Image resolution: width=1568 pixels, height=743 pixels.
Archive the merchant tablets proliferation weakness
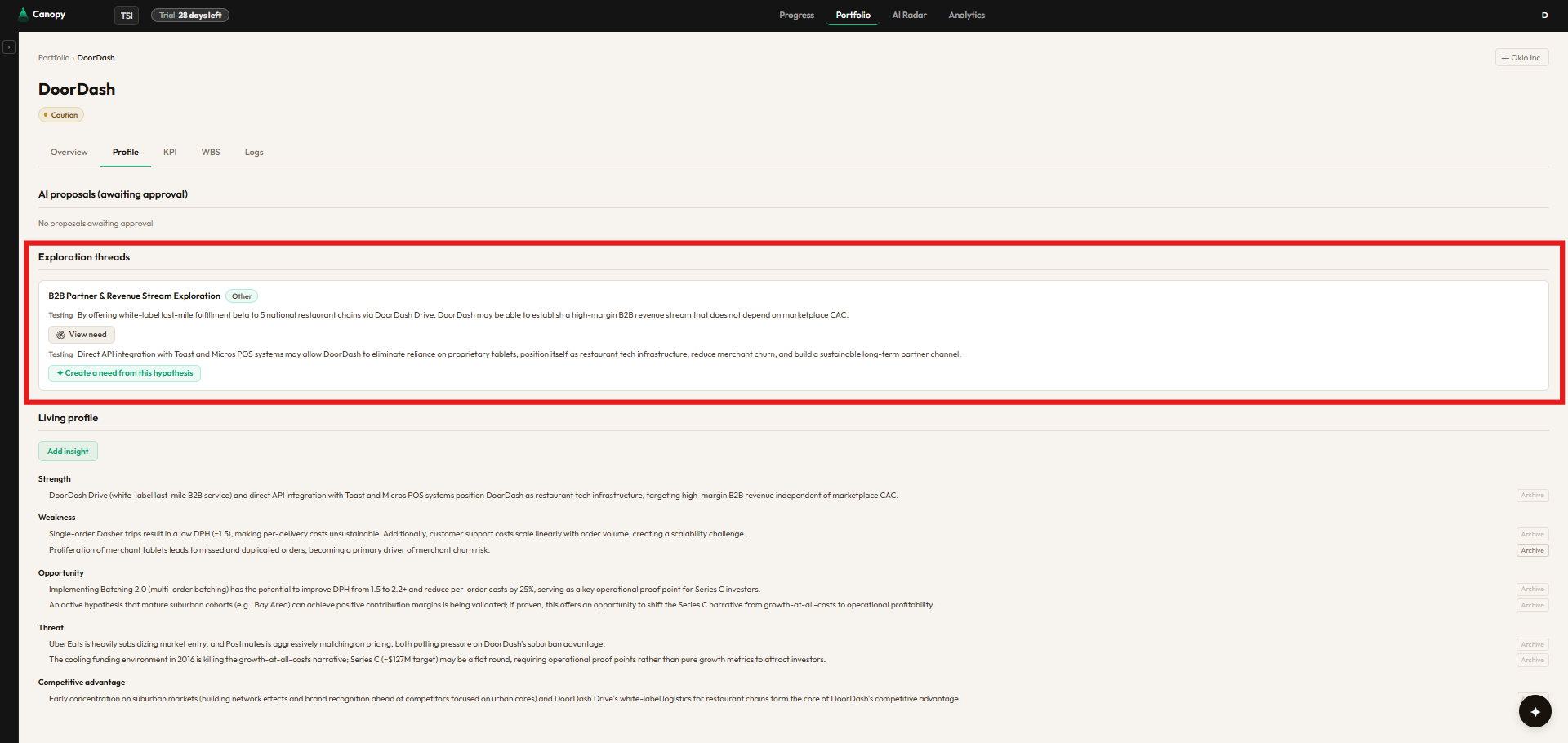1532,551
